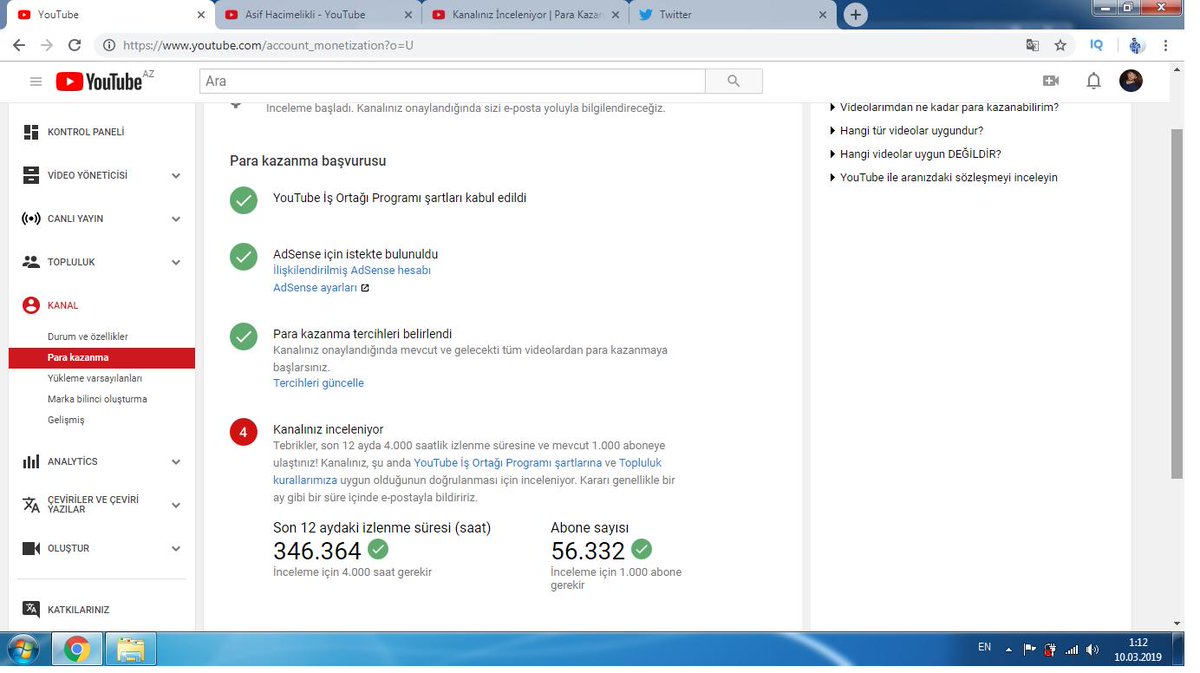Screen dimensions: 1200x673
Task: Click the volume speaker icon in the tray
Action: [x=1092, y=650]
